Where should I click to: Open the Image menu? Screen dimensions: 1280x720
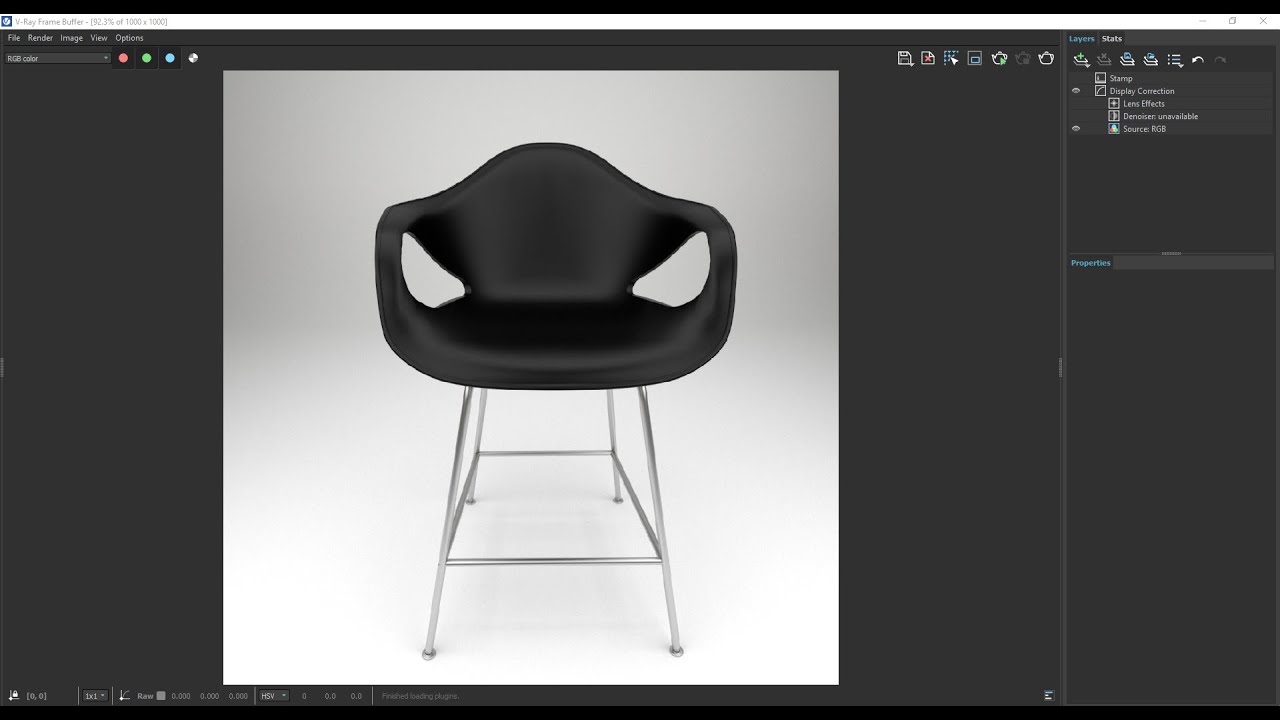(x=71, y=38)
